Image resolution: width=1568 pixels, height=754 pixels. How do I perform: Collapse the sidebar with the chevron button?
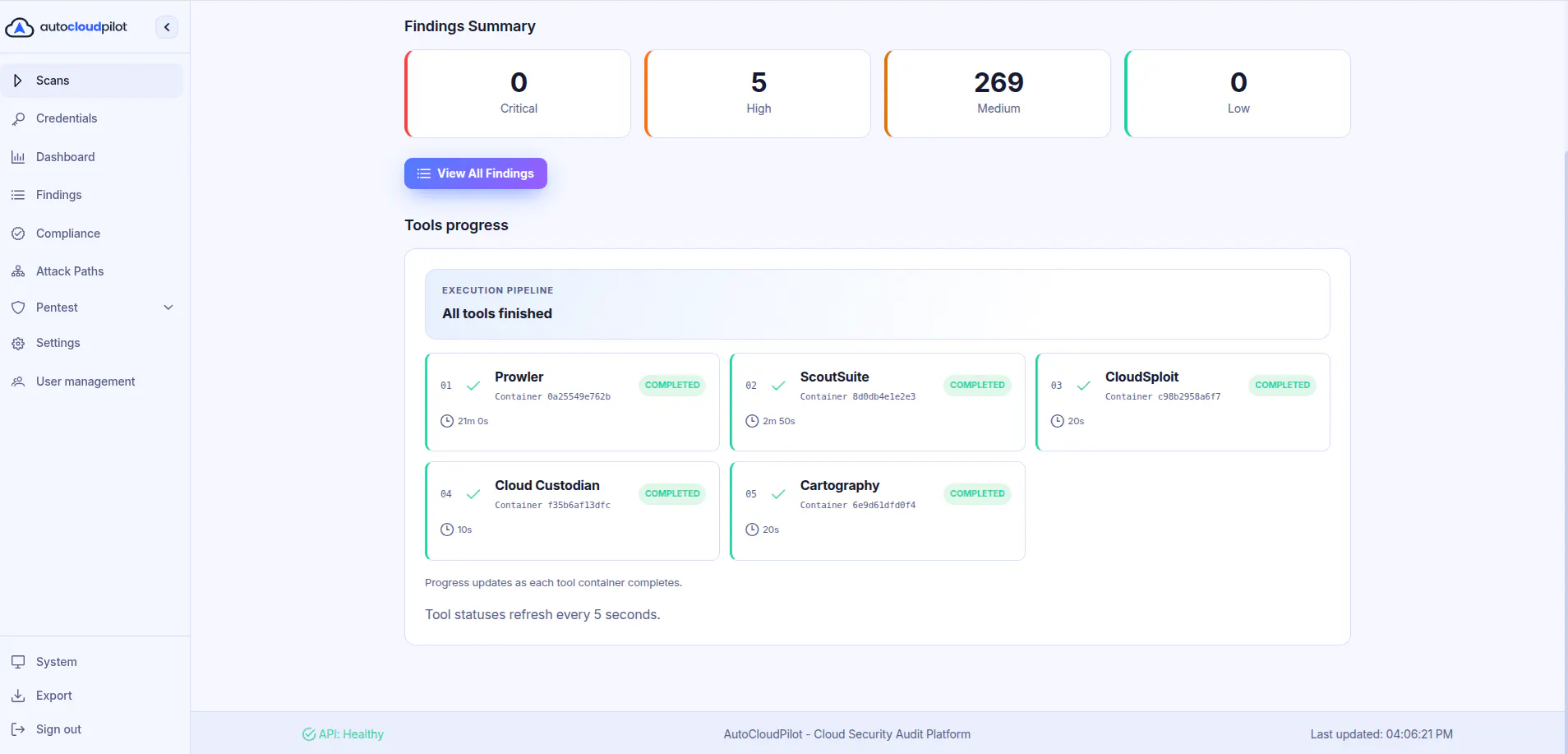tap(167, 27)
